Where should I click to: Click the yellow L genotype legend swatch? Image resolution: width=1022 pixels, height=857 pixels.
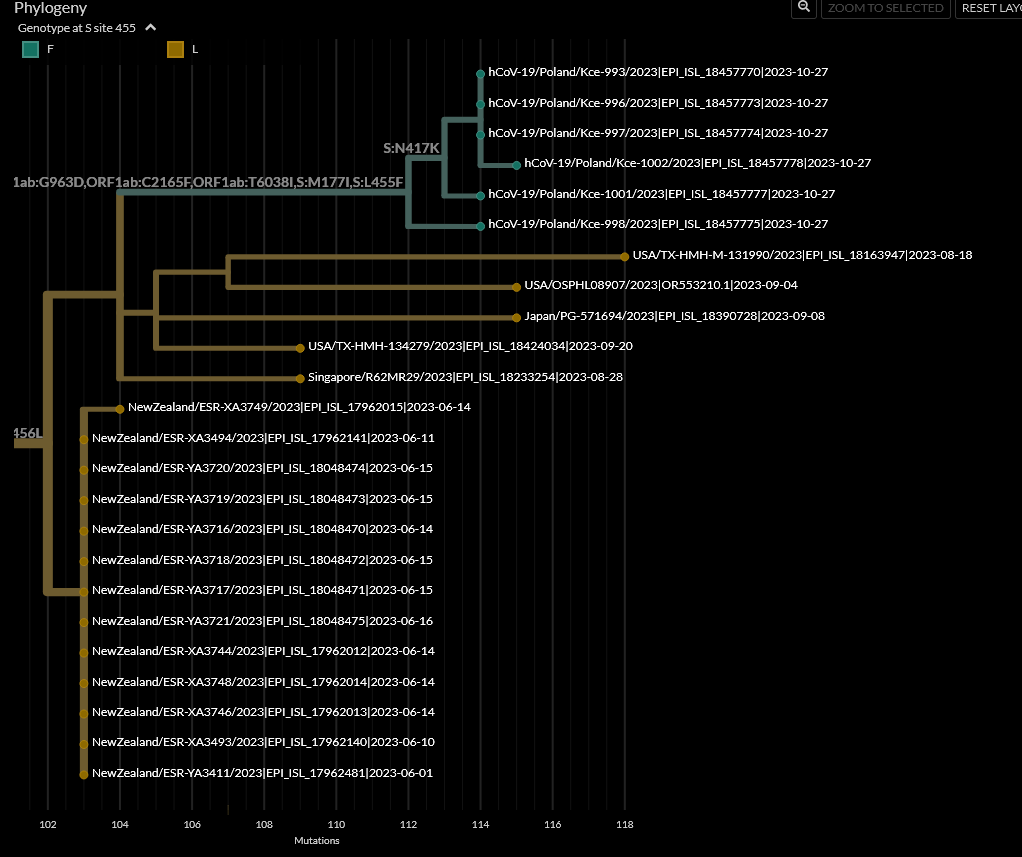[x=174, y=48]
